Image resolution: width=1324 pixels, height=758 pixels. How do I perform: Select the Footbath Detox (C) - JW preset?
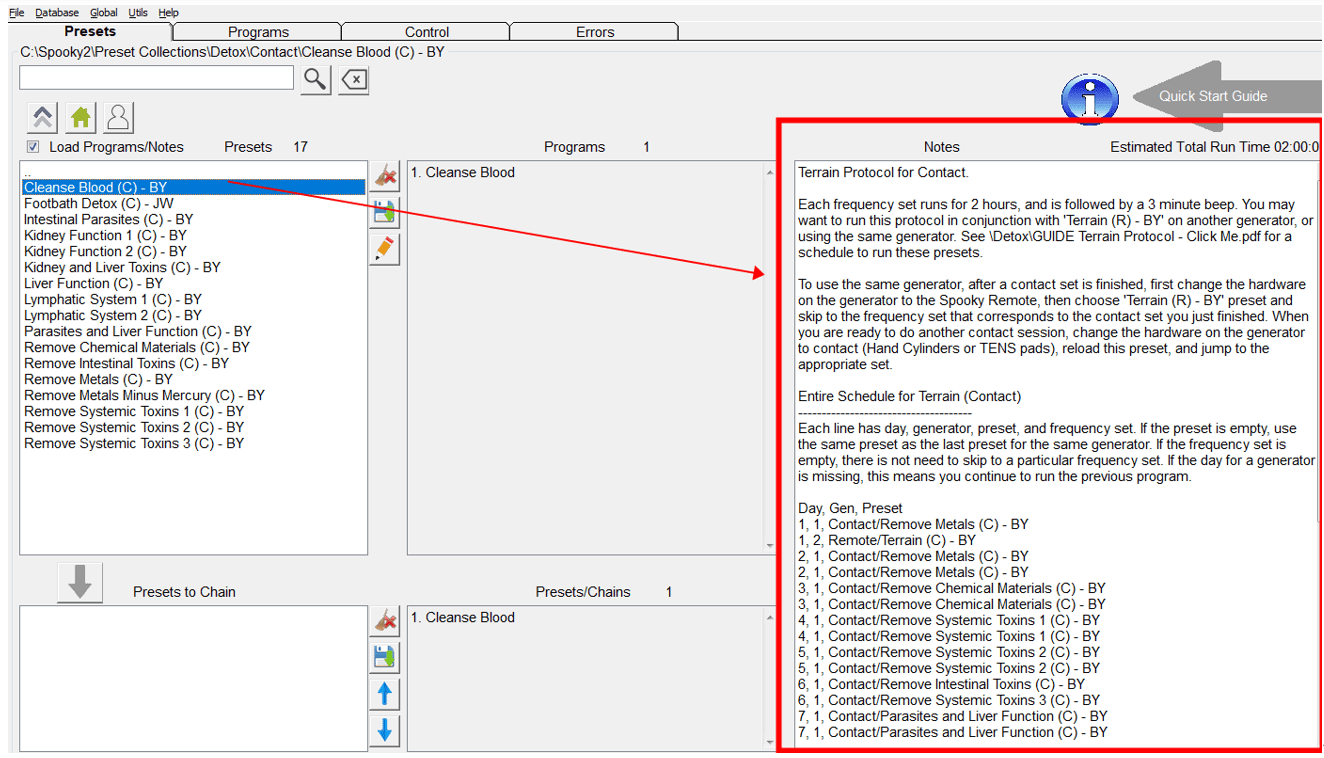click(99, 203)
